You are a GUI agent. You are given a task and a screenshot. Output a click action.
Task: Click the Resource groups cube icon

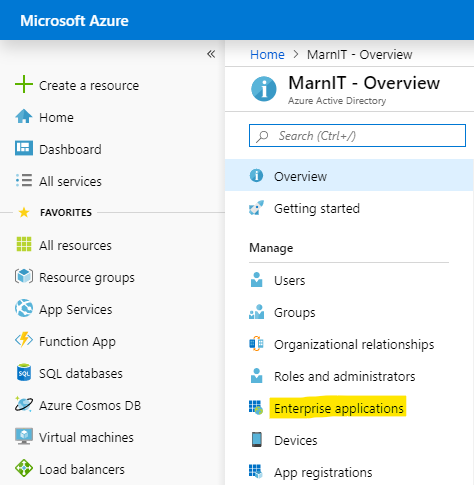tap(24, 276)
